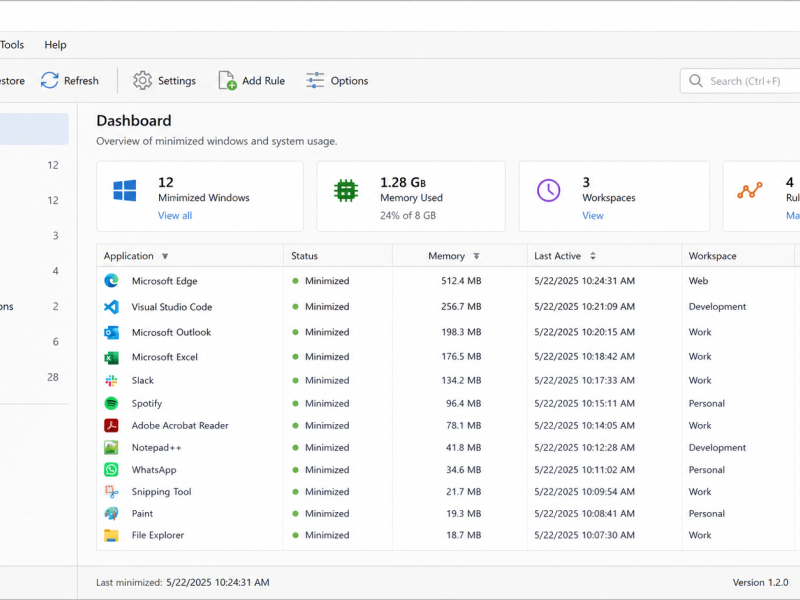Click the Settings button label

click(x=177, y=81)
